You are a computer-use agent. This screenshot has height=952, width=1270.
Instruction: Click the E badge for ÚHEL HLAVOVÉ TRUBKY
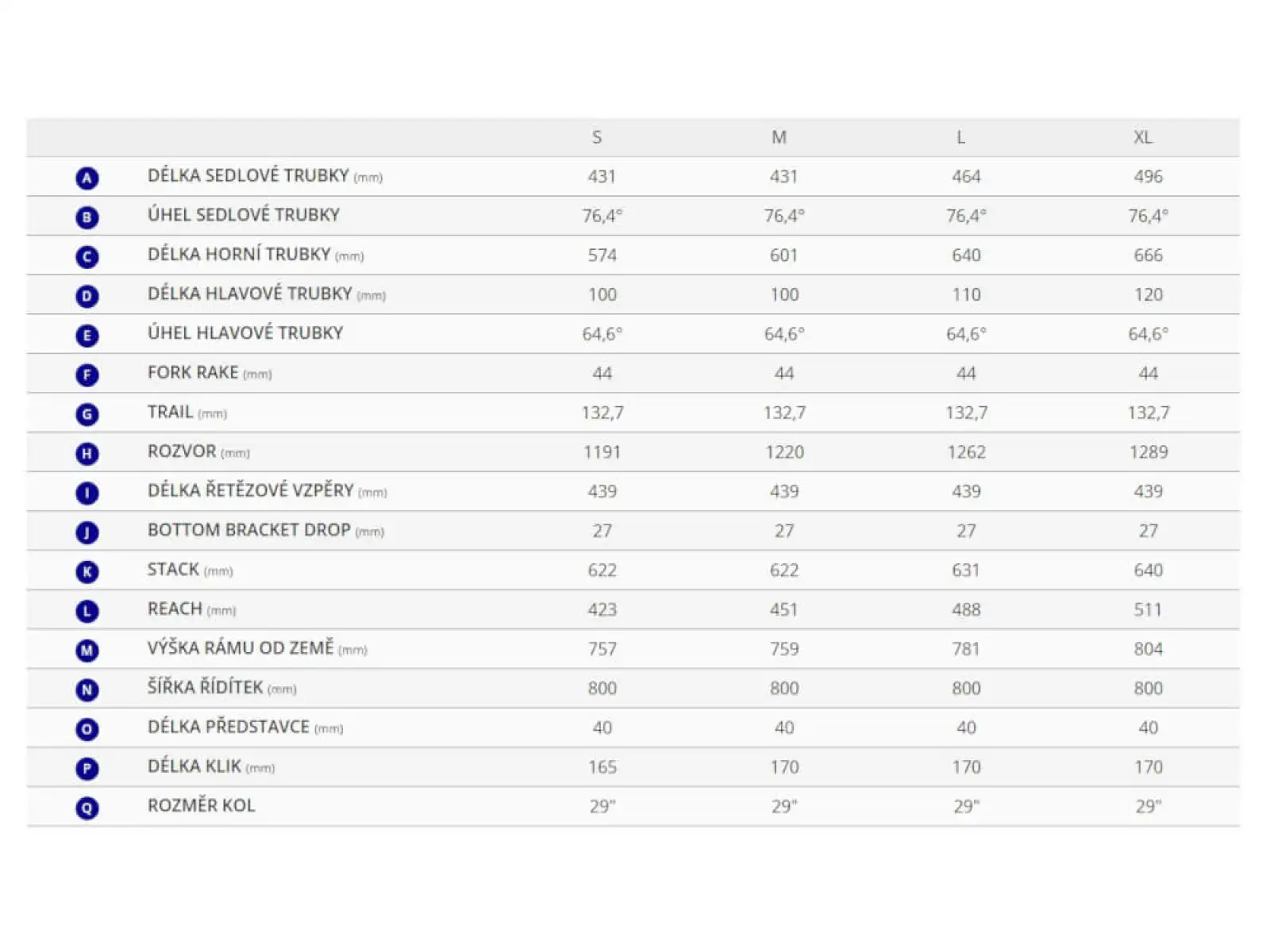pyautogui.click(x=87, y=336)
